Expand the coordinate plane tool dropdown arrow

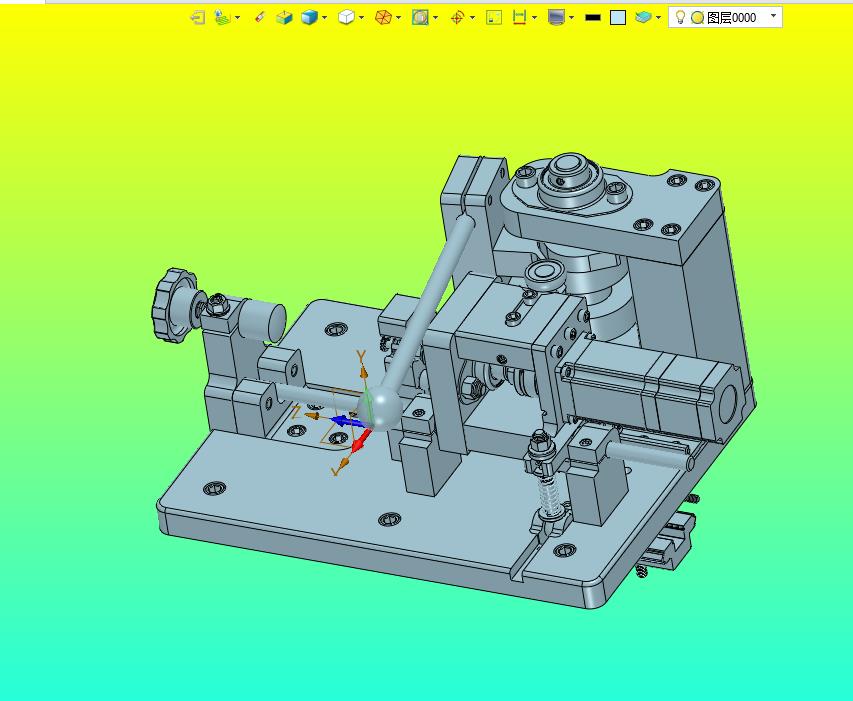pyautogui.click(x=238, y=18)
